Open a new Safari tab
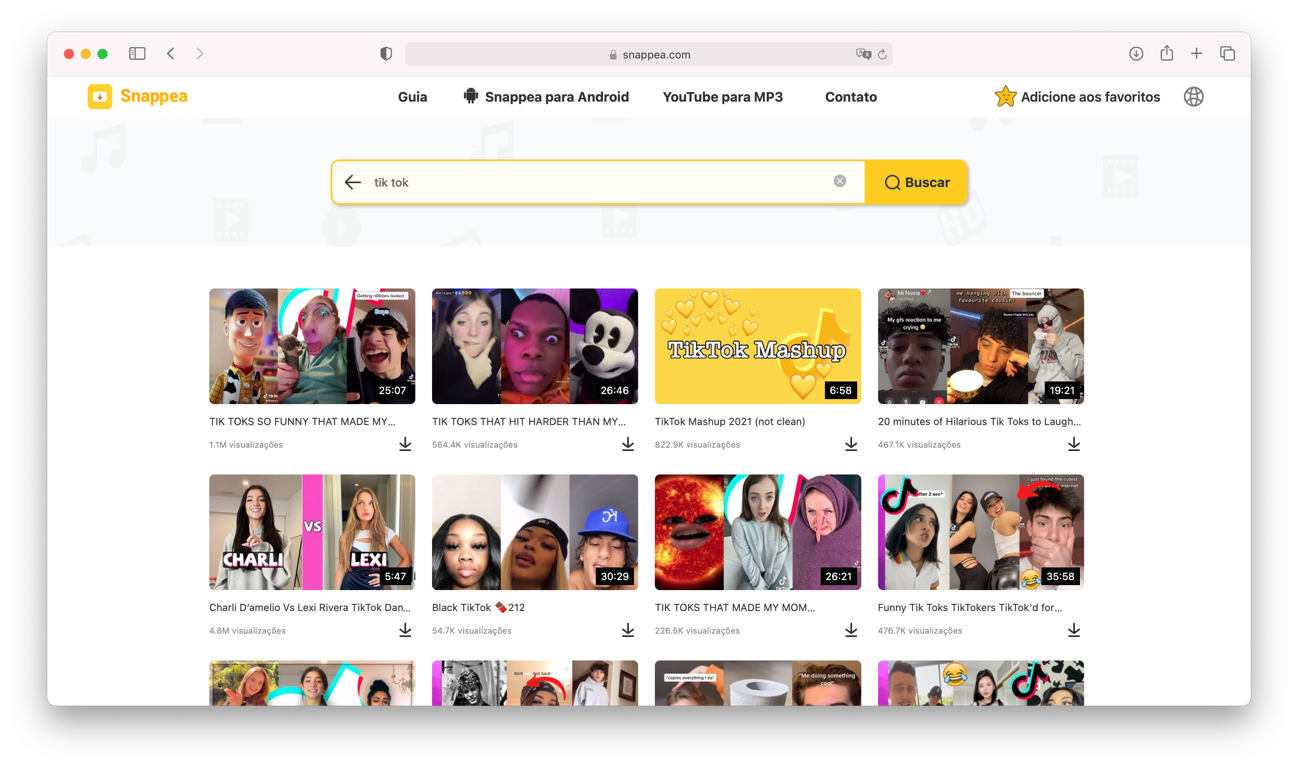The height and width of the screenshot is (768, 1298). [1196, 54]
